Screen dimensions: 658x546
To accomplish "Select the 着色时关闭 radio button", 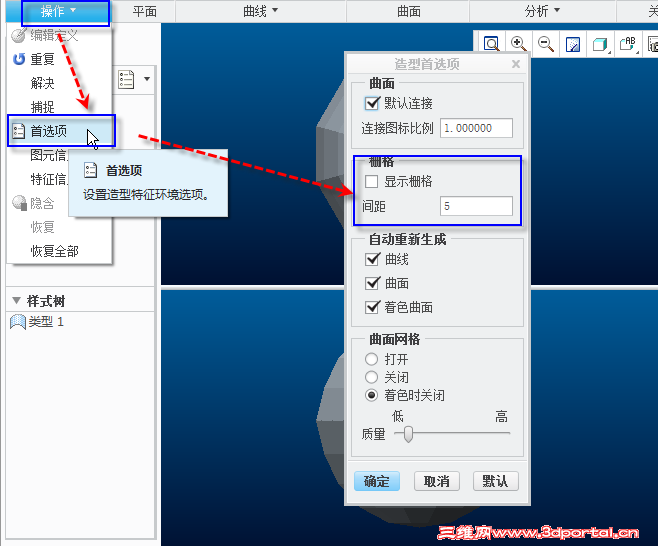I will [371, 395].
